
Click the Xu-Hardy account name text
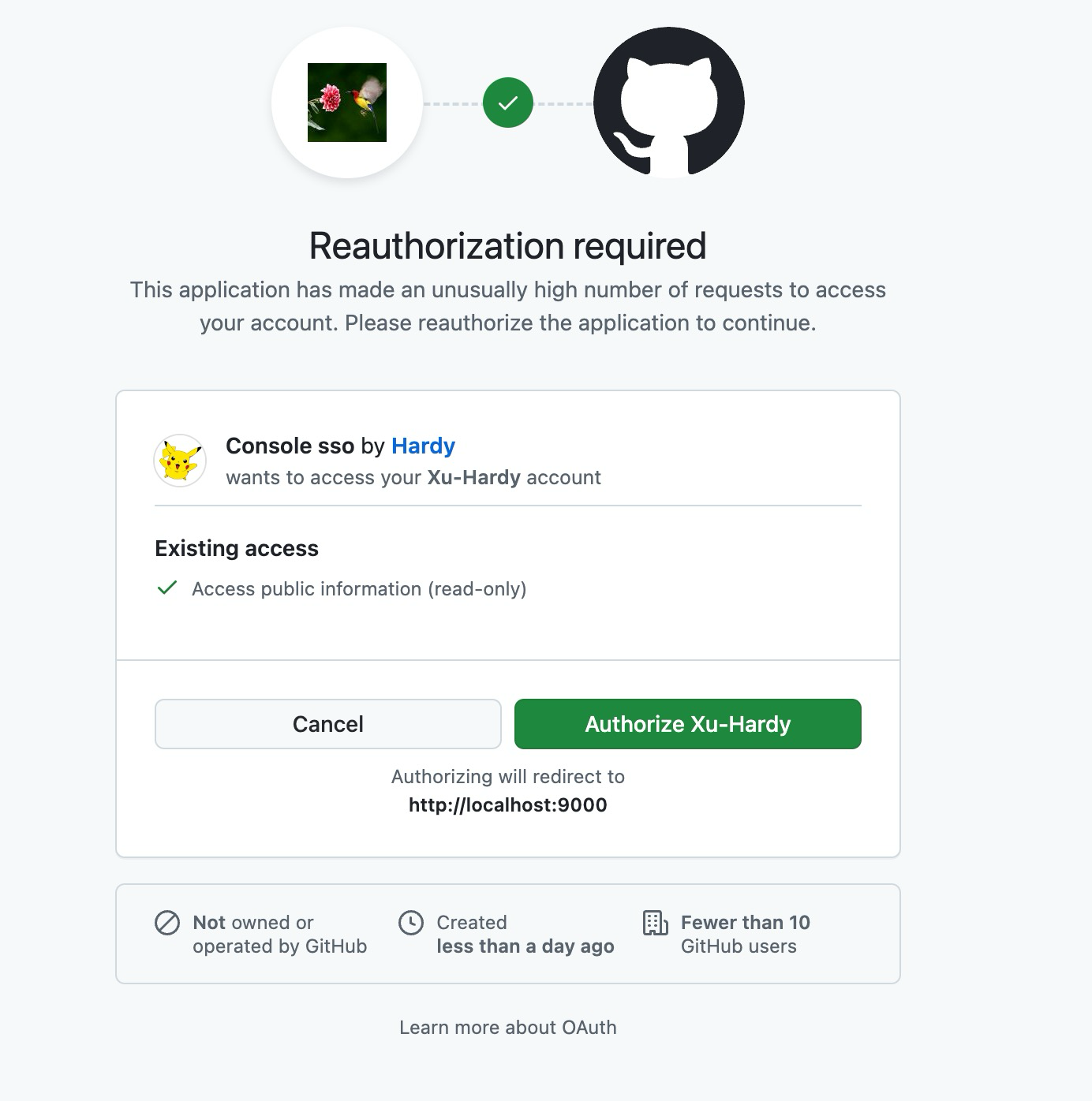pos(473,477)
